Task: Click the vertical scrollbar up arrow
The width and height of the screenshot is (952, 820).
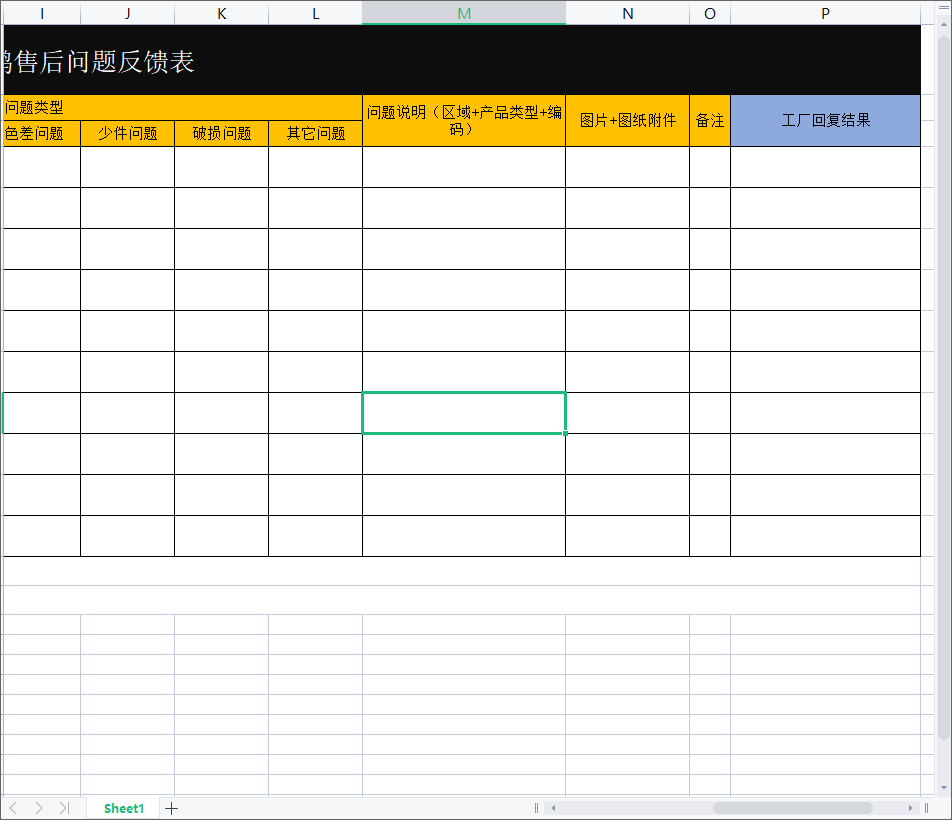Action: tap(944, 25)
